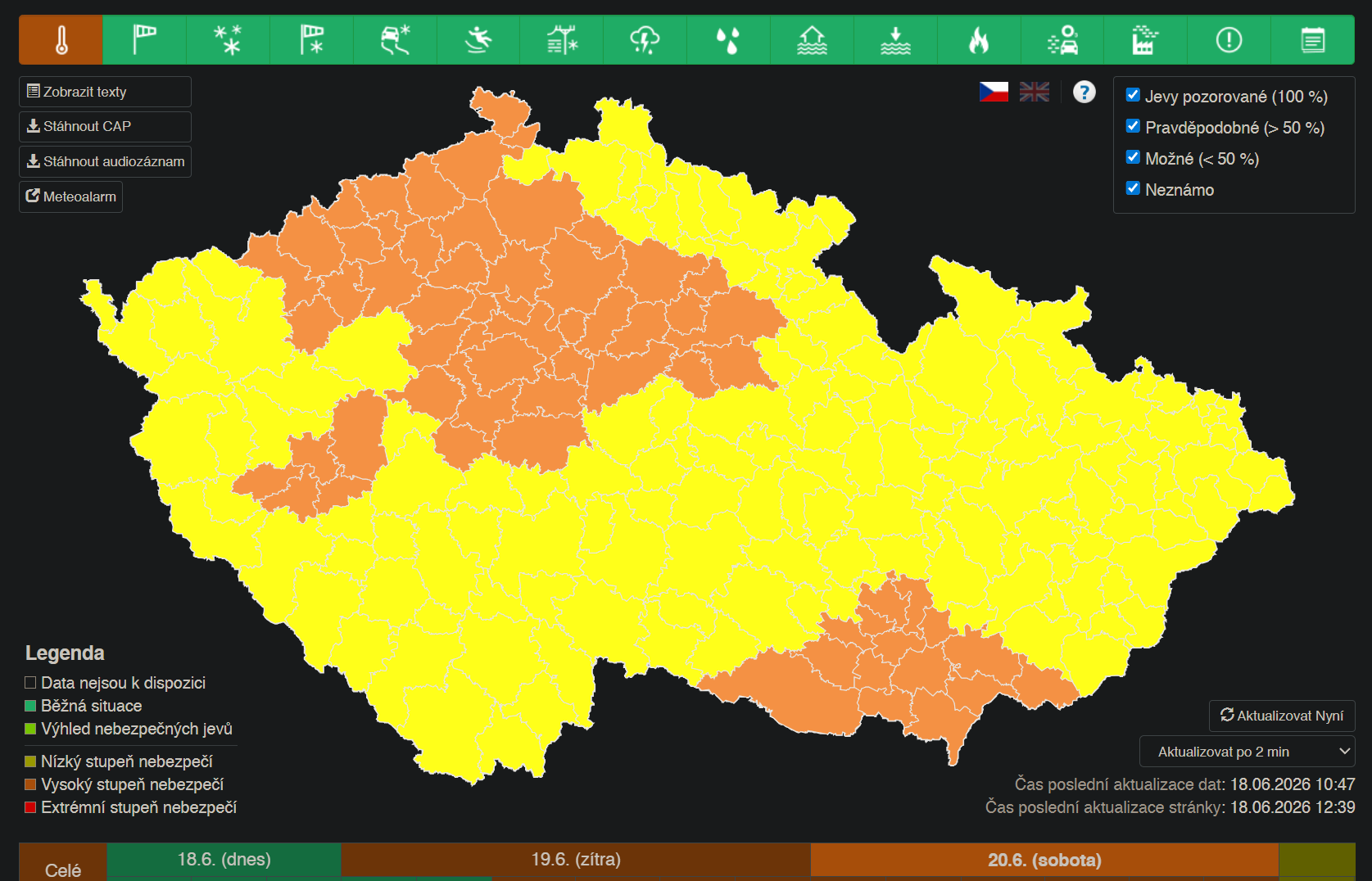Viewport: 1372px width, 881px height.
Task: Select the icing on power lines icon
Action: (563, 39)
